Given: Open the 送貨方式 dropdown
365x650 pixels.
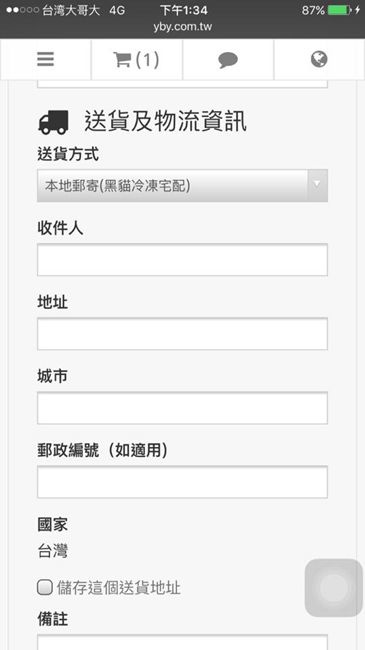Looking at the screenshot, I should click(x=182, y=186).
